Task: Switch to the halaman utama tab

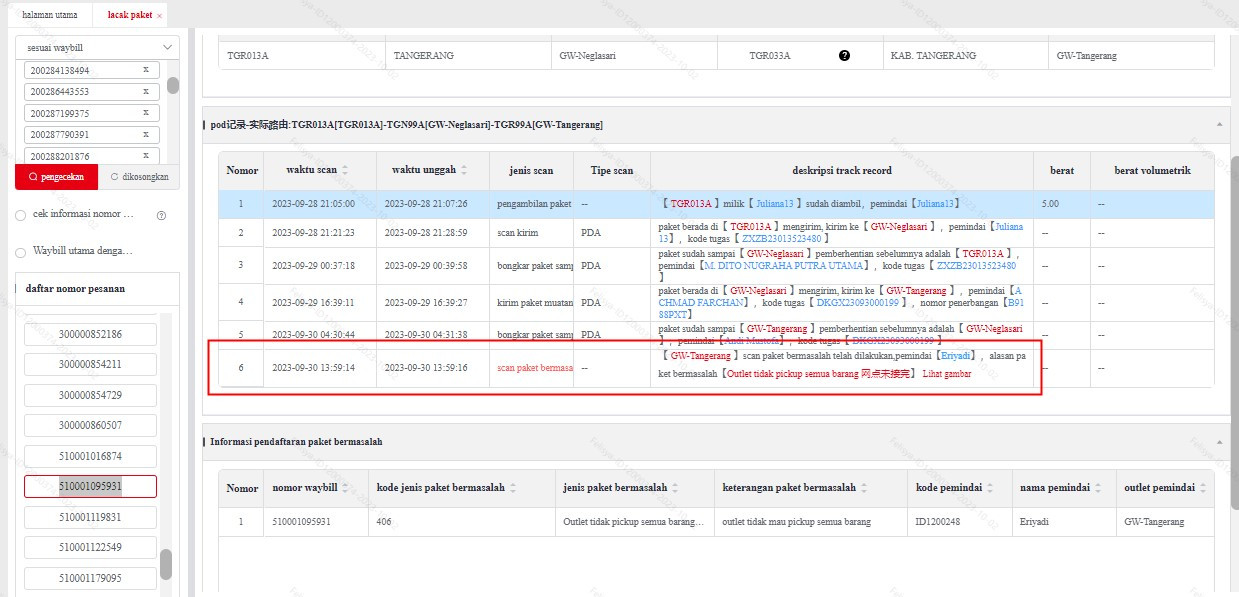Action: pyautogui.click(x=48, y=15)
